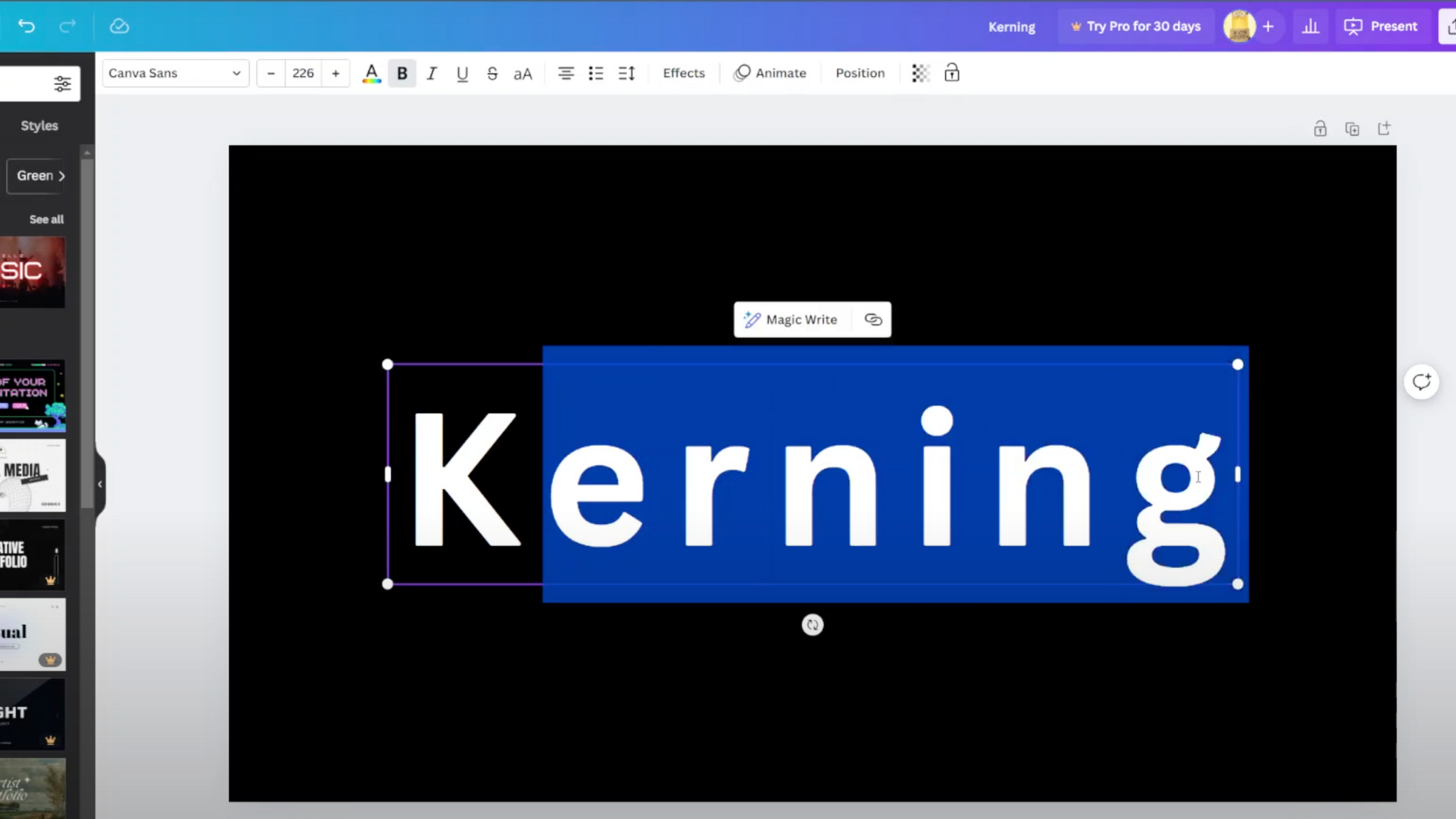Toggle uppercase aA text case

[523, 73]
